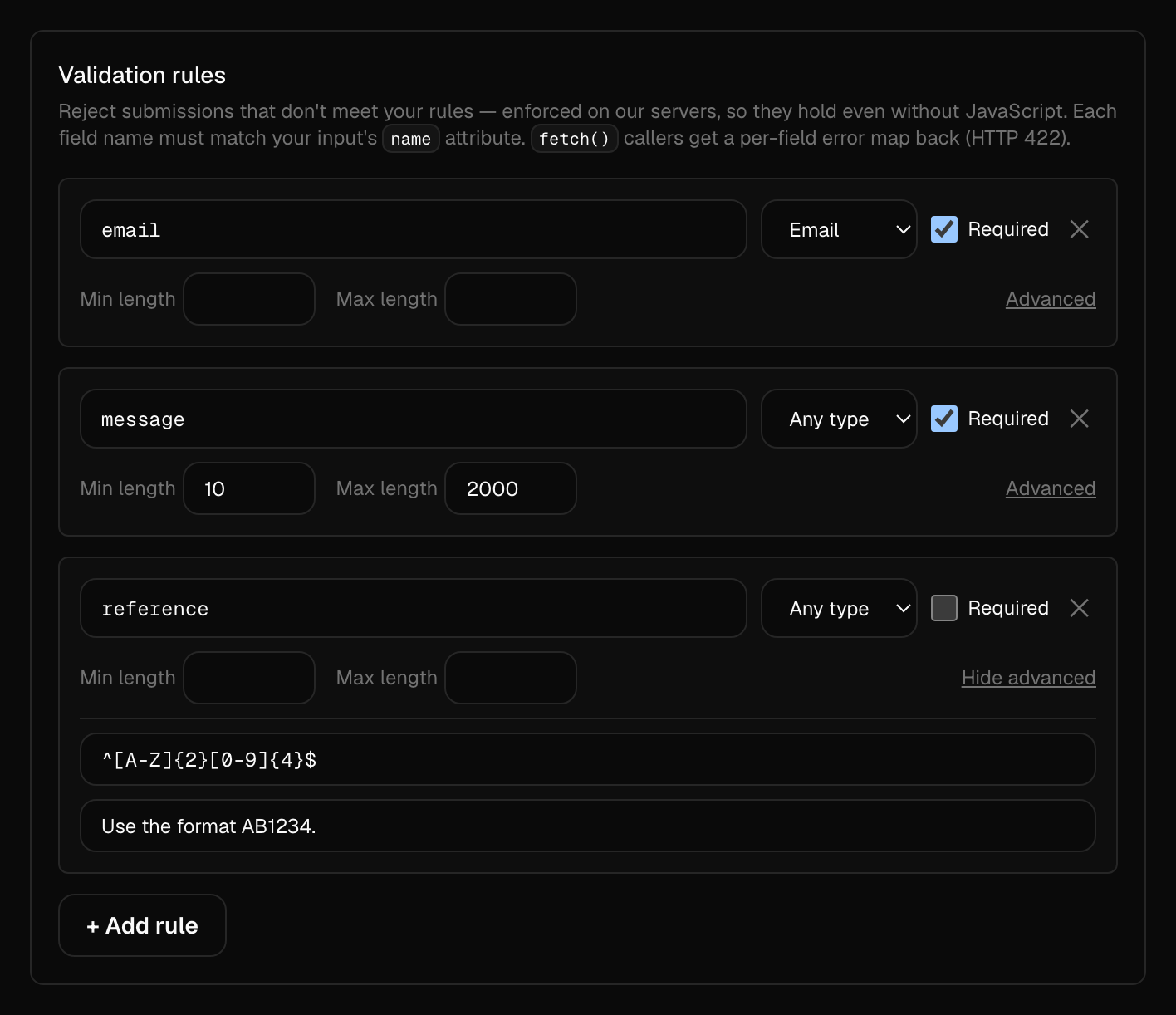Click the message Min length box showing 10

(x=249, y=488)
